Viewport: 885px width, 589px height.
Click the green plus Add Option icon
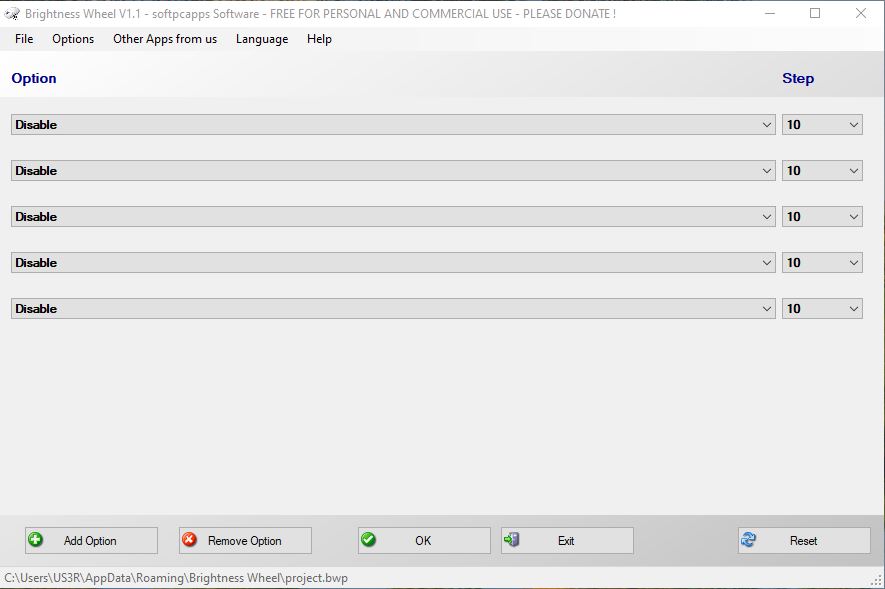[36, 540]
